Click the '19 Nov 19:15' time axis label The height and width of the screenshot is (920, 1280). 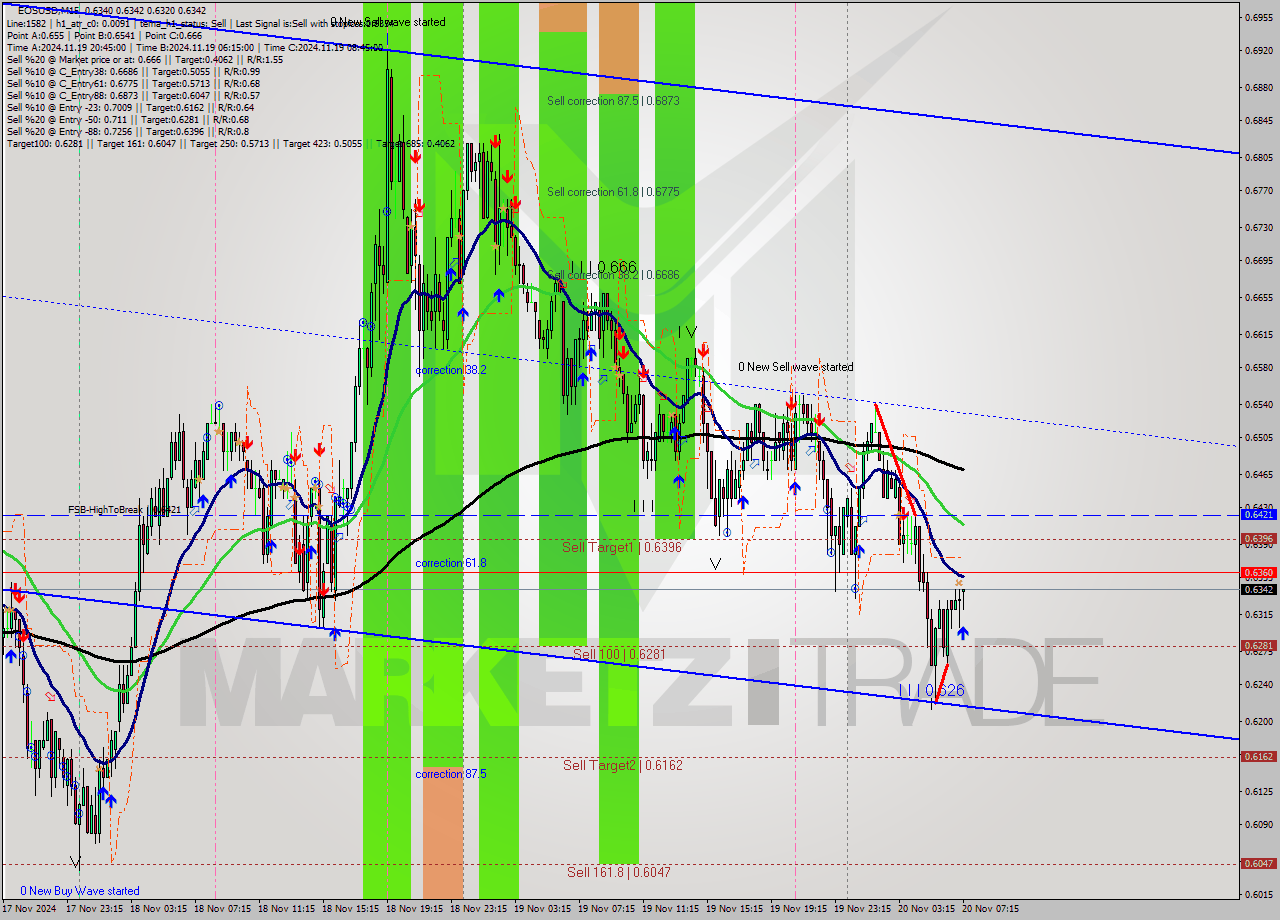click(x=799, y=909)
